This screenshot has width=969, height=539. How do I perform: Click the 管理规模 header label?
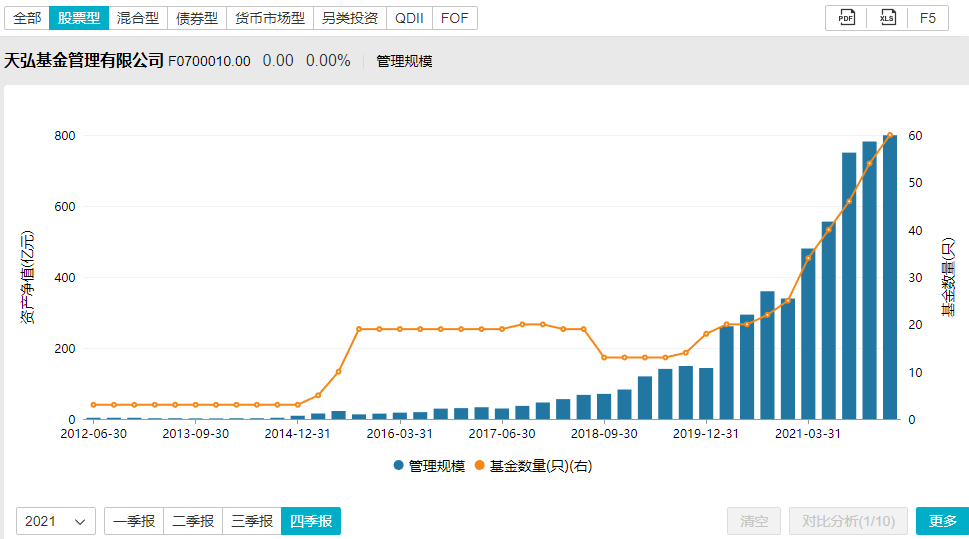click(404, 61)
